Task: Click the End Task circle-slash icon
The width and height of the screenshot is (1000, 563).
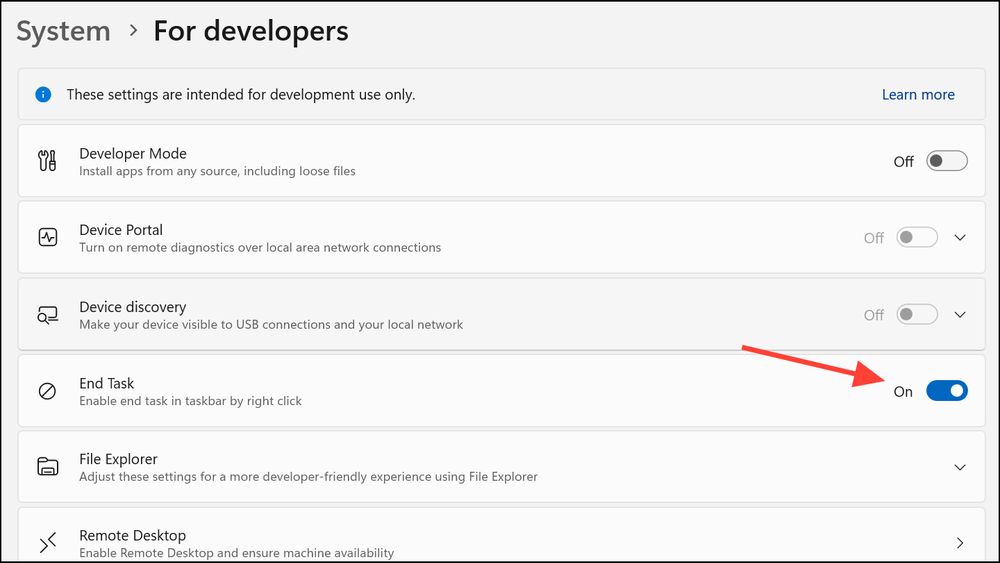Action: pyautogui.click(x=47, y=391)
